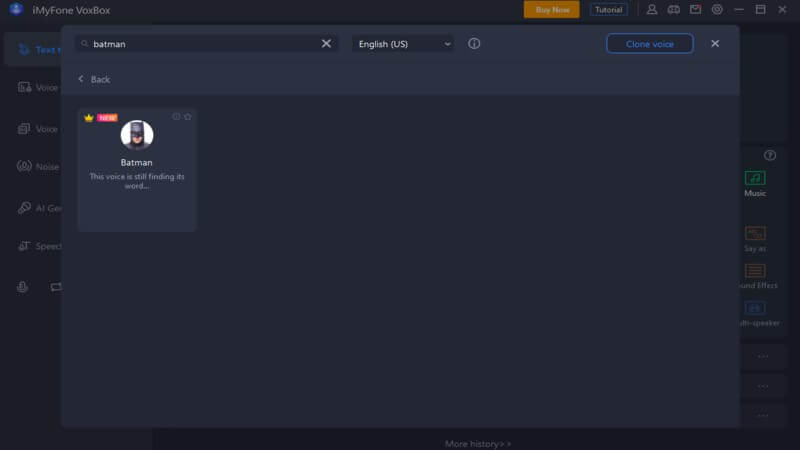Click the help question mark icon
Image resolution: width=800 pixels, height=450 pixels.
click(x=769, y=155)
